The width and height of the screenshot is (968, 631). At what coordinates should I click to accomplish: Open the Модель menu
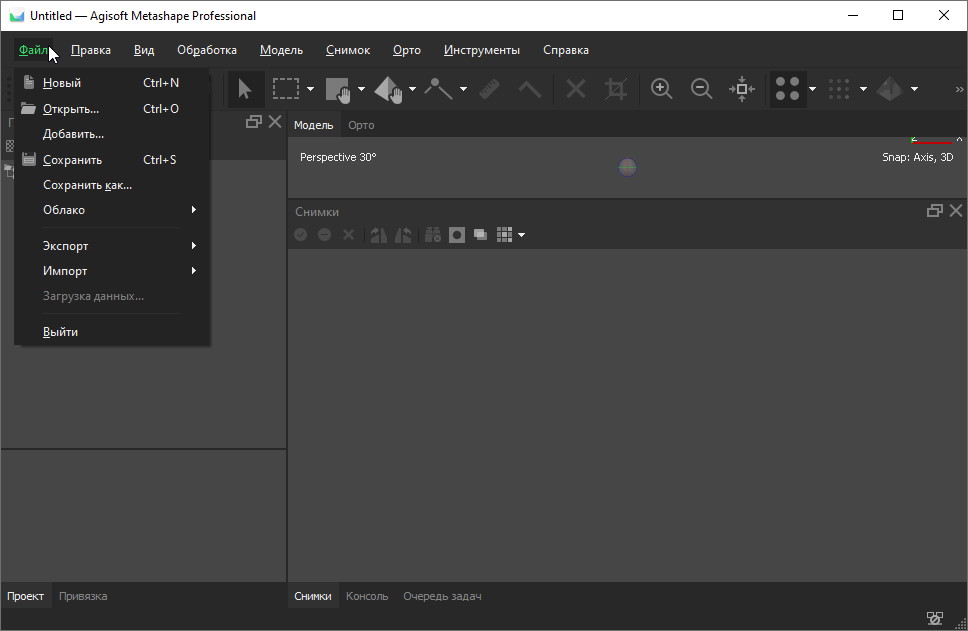282,50
